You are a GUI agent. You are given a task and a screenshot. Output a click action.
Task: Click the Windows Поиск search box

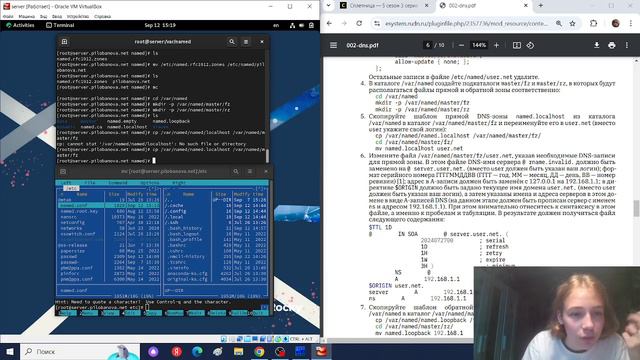[80, 351]
